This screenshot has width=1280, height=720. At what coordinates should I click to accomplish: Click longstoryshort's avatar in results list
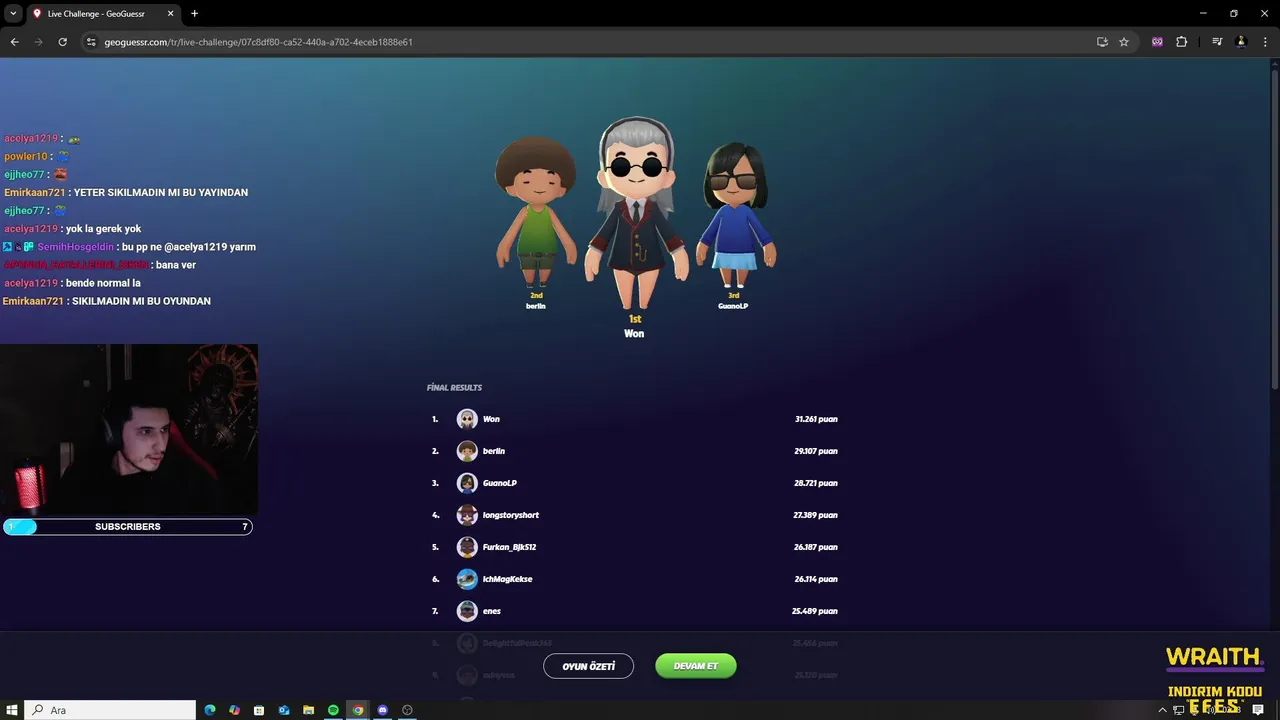tap(467, 515)
